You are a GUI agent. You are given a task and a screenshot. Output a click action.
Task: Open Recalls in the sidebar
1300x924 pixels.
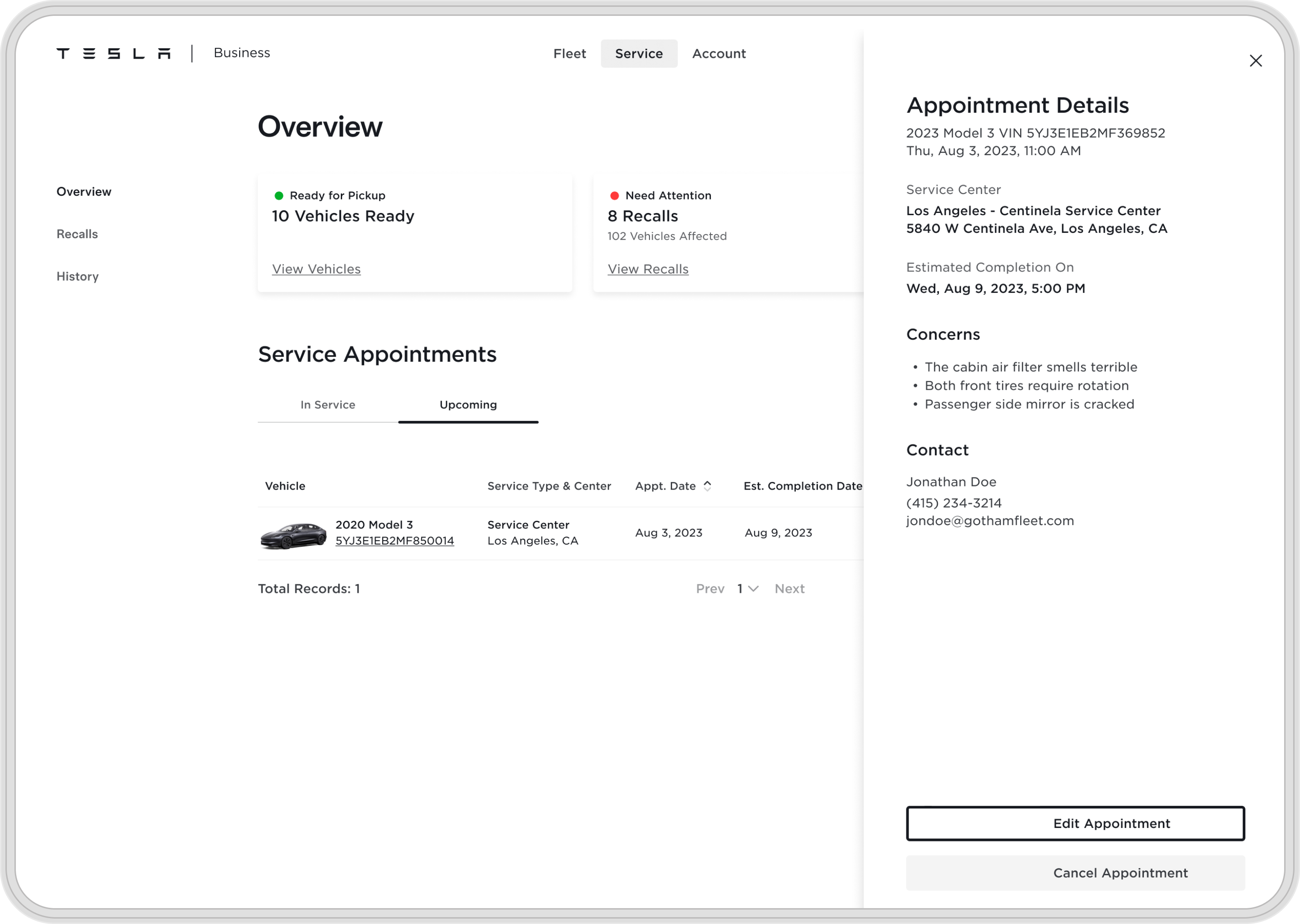coord(77,234)
